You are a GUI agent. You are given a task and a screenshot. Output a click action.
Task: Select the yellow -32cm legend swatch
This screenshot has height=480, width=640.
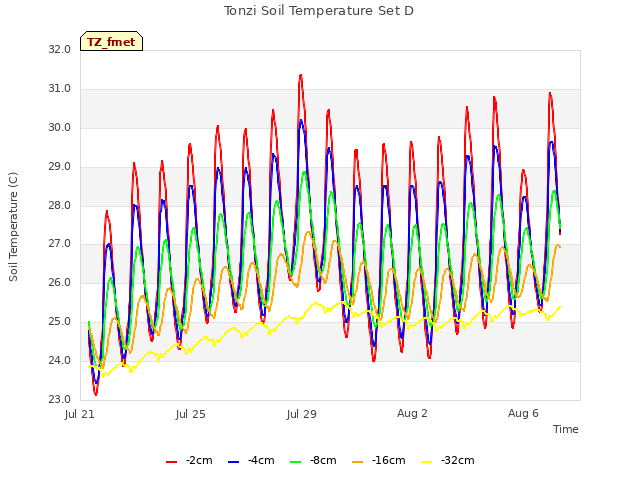pos(427,462)
